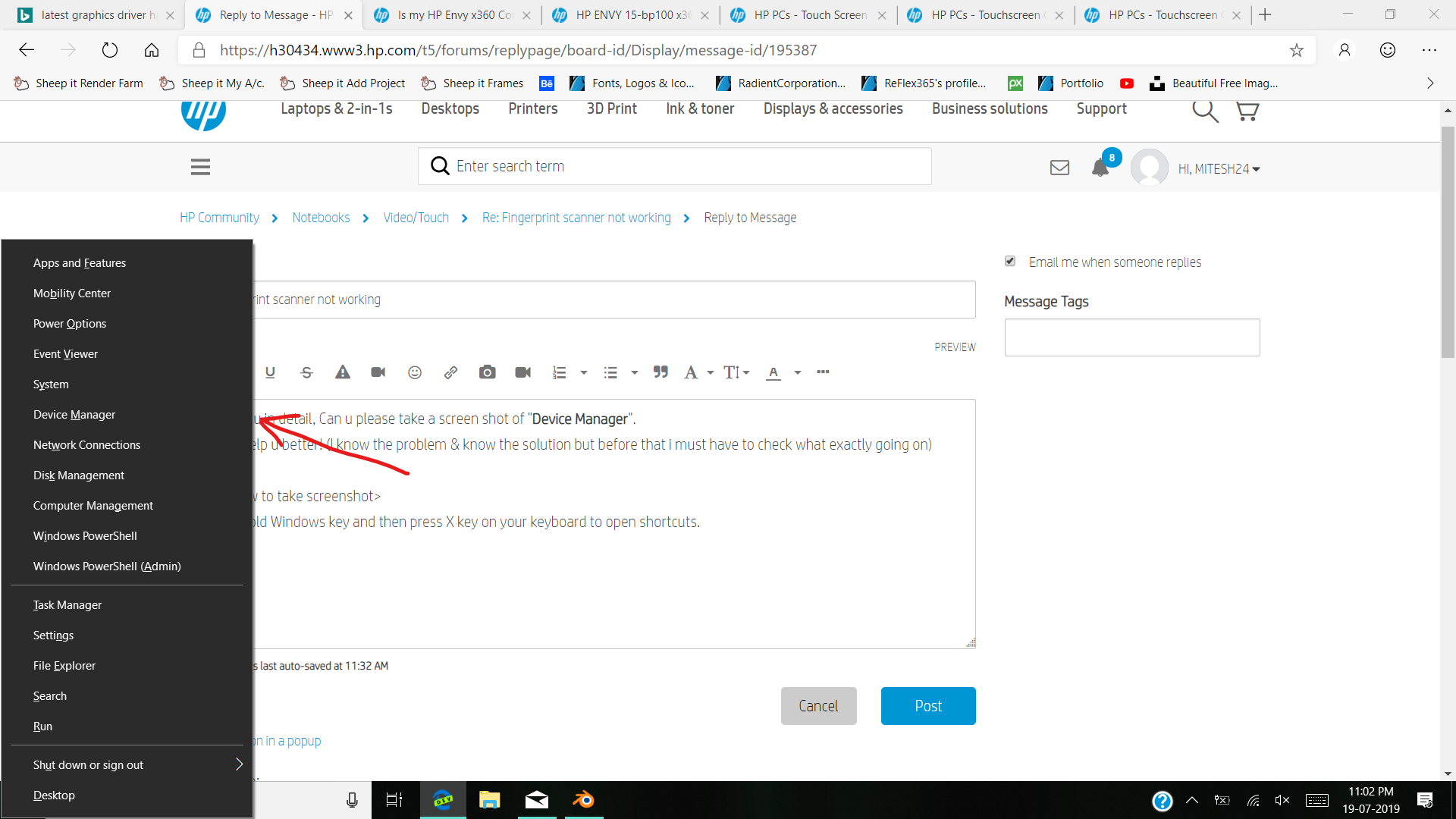Insert a hyperlink using the link icon
1456x819 pixels.
pyautogui.click(x=450, y=372)
